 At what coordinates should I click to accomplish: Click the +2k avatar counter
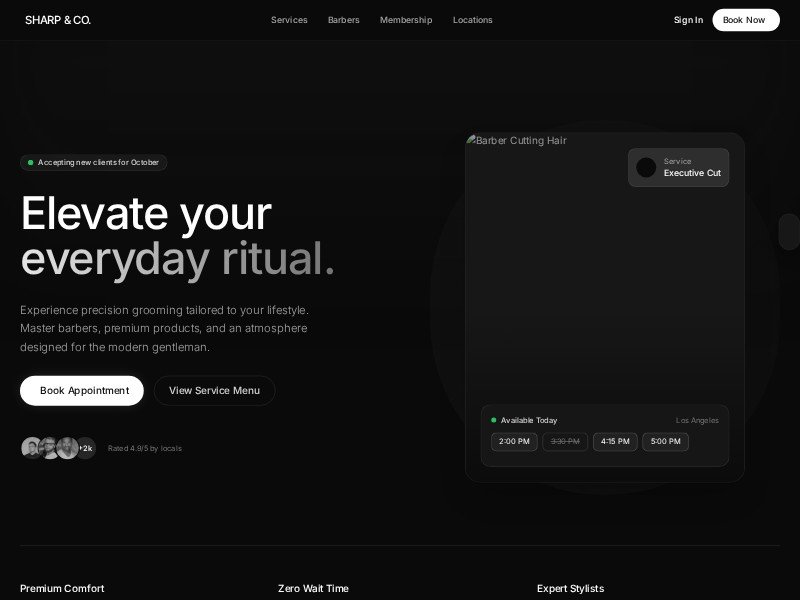point(85,448)
